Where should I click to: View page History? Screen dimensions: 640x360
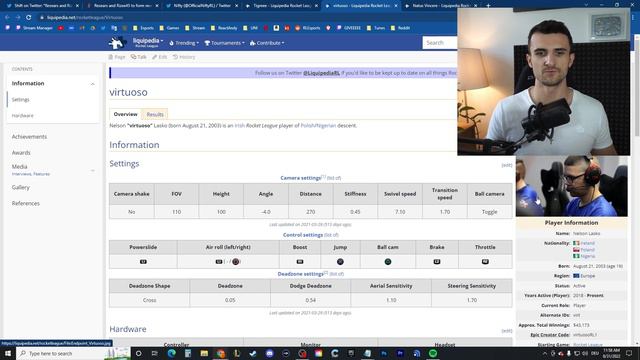[184, 57]
